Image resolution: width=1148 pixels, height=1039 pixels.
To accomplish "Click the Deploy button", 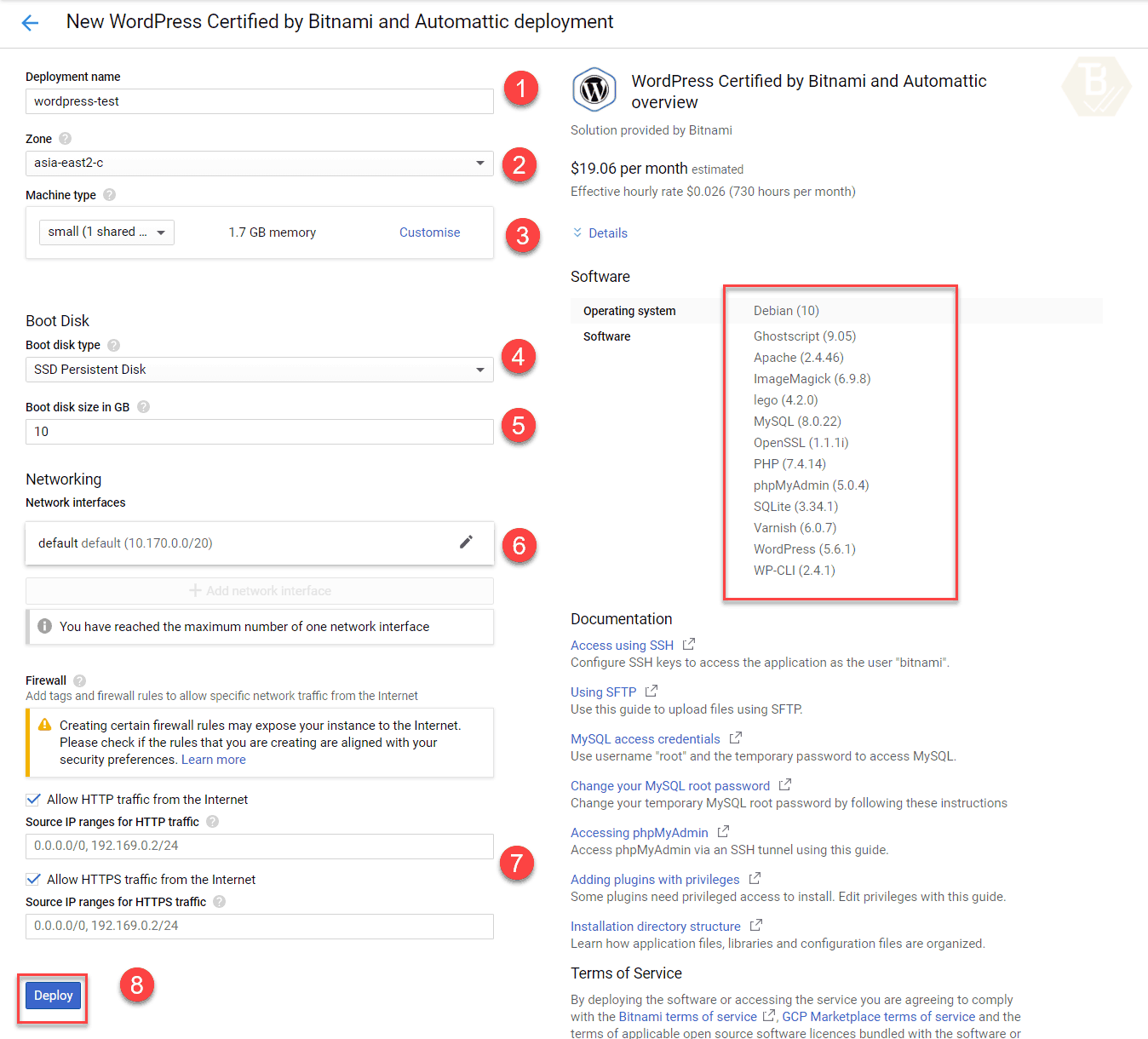I will pos(52,995).
